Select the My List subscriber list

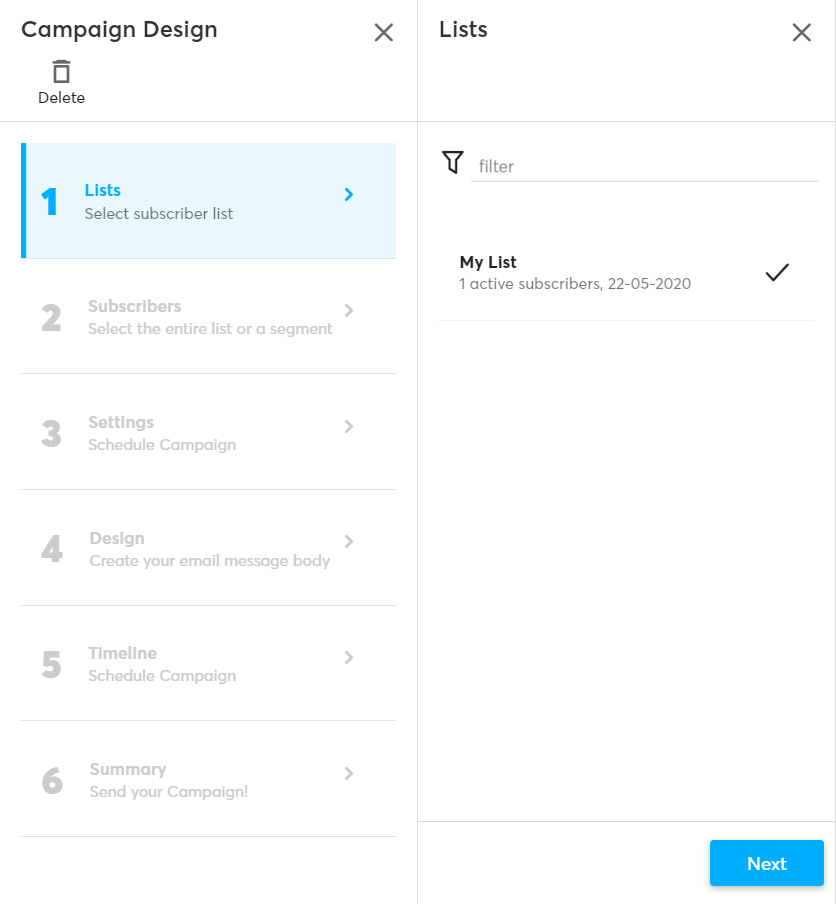point(575,273)
